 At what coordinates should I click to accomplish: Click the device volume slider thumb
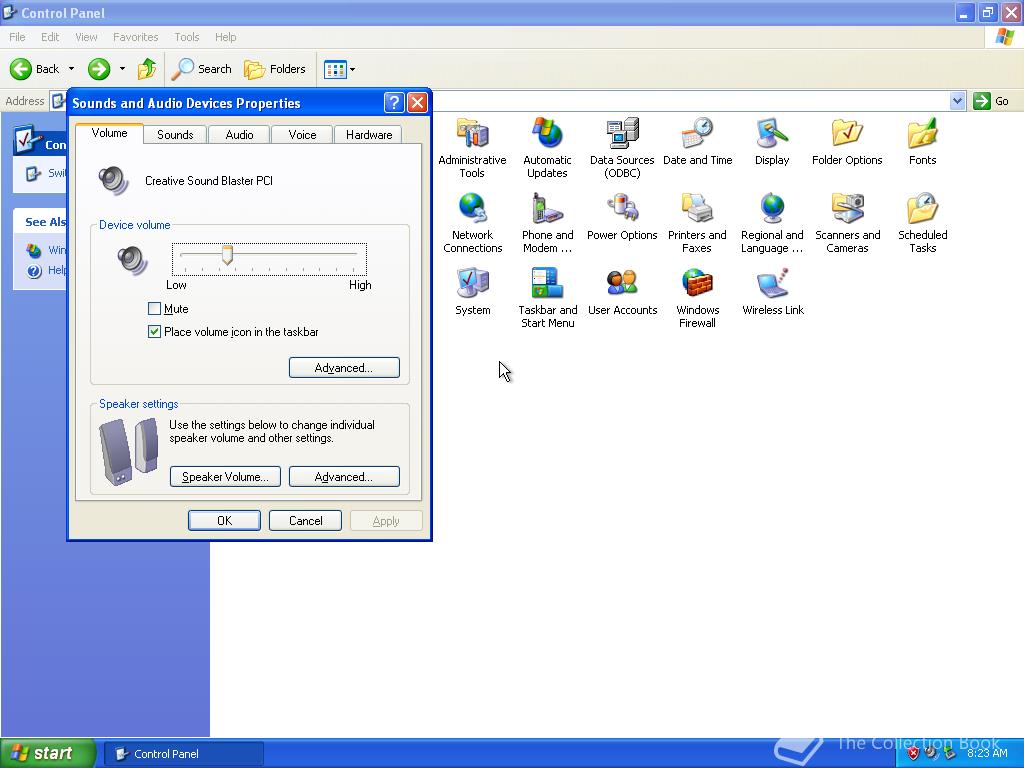pyautogui.click(x=227, y=255)
